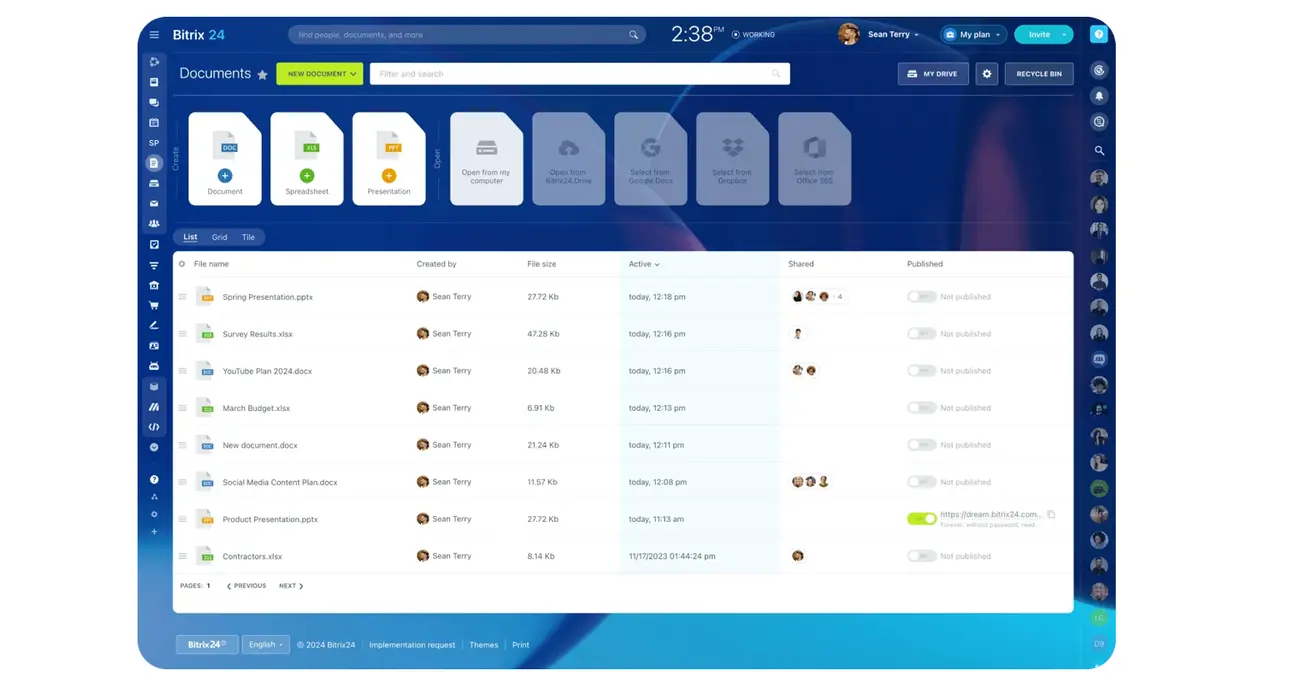Open the New Document dropdown arrow
The image size is (1300, 686).
coord(352,73)
